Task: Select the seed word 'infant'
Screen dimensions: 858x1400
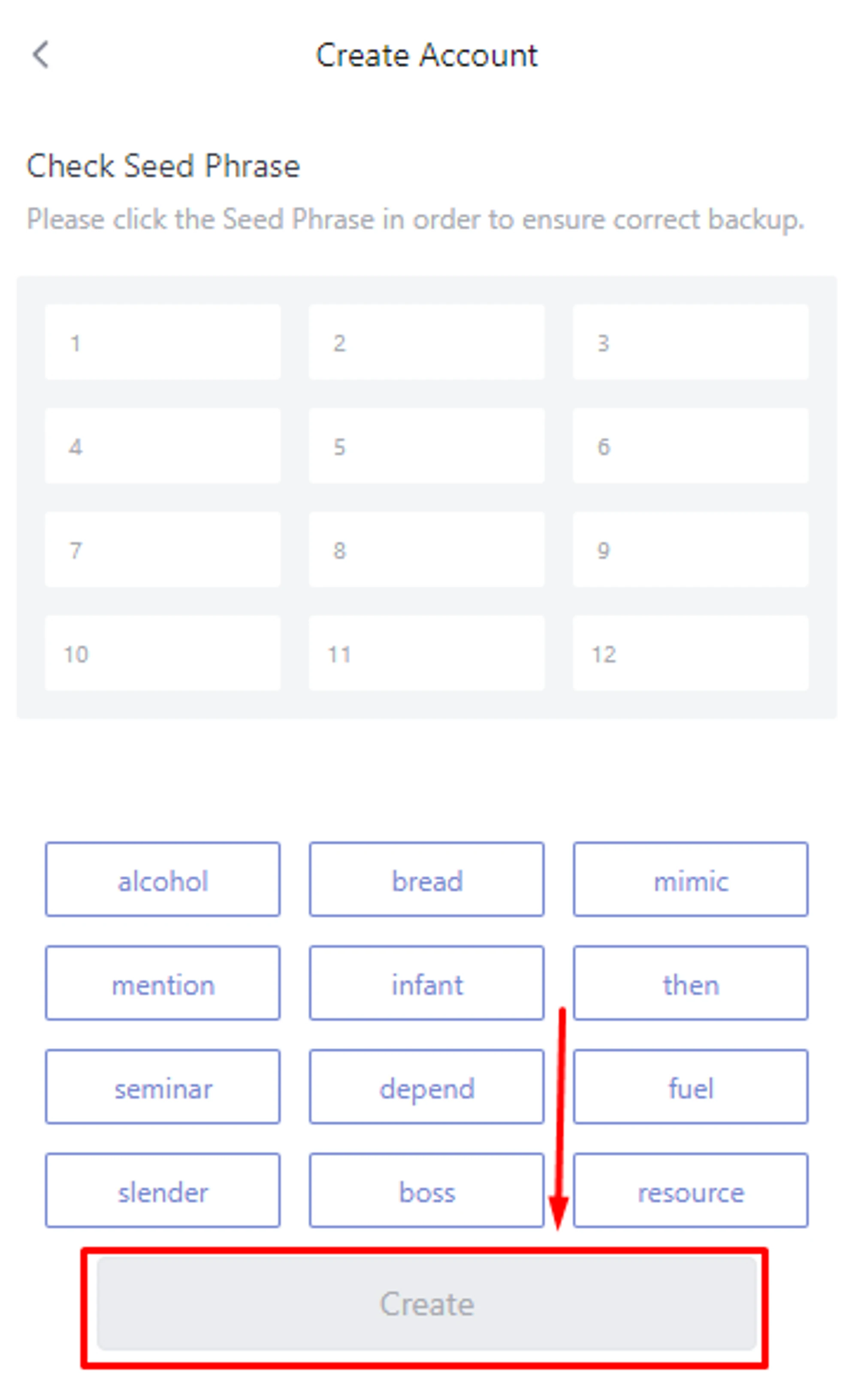Action: [x=426, y=984]
